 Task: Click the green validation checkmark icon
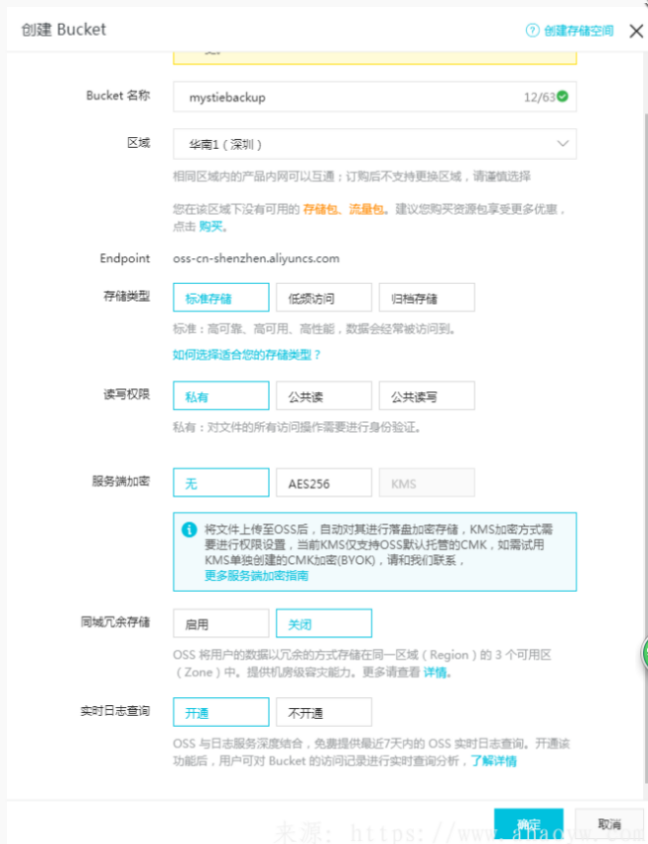[x=563, y=97]
